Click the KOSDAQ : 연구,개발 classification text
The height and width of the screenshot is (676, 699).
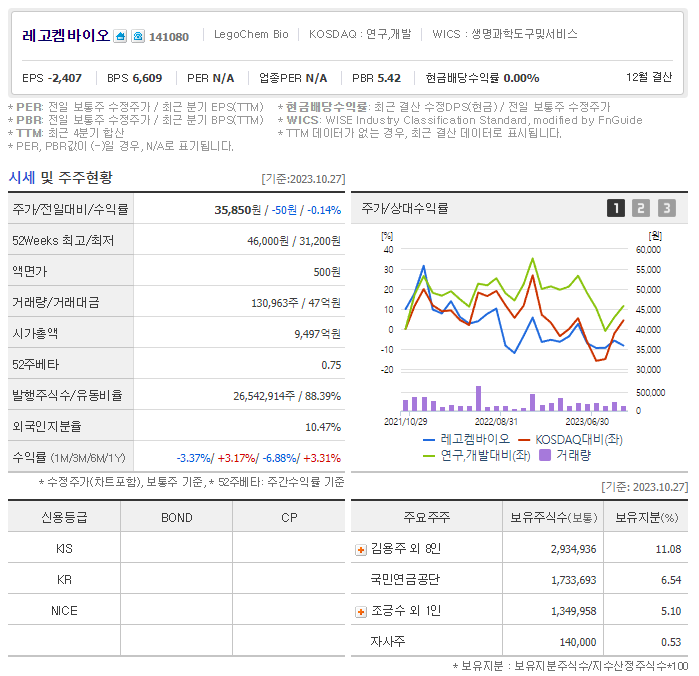[x=360, y=34]
